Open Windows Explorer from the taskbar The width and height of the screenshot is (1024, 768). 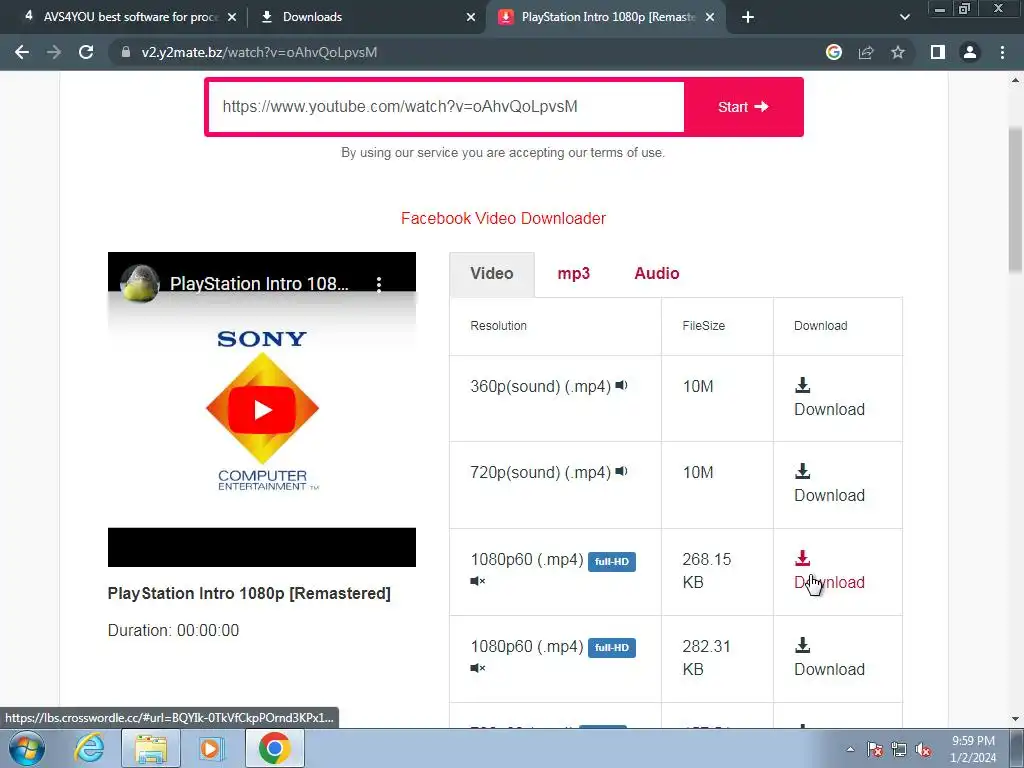(x=151, y=748)
